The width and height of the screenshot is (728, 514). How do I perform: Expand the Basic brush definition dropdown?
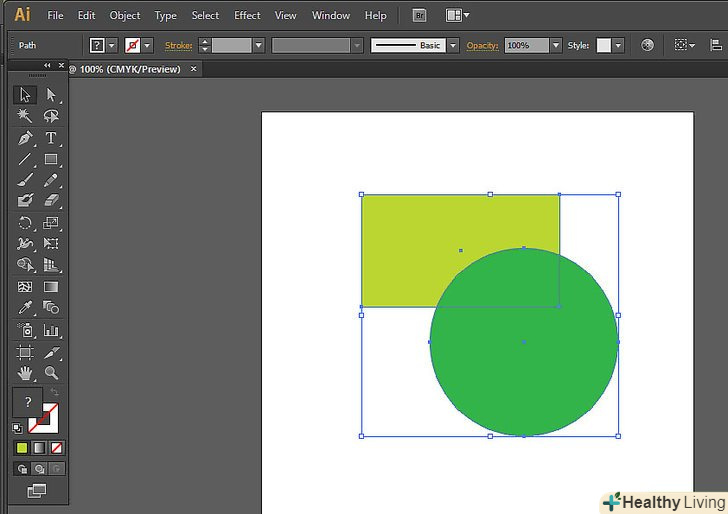(453, 46)
